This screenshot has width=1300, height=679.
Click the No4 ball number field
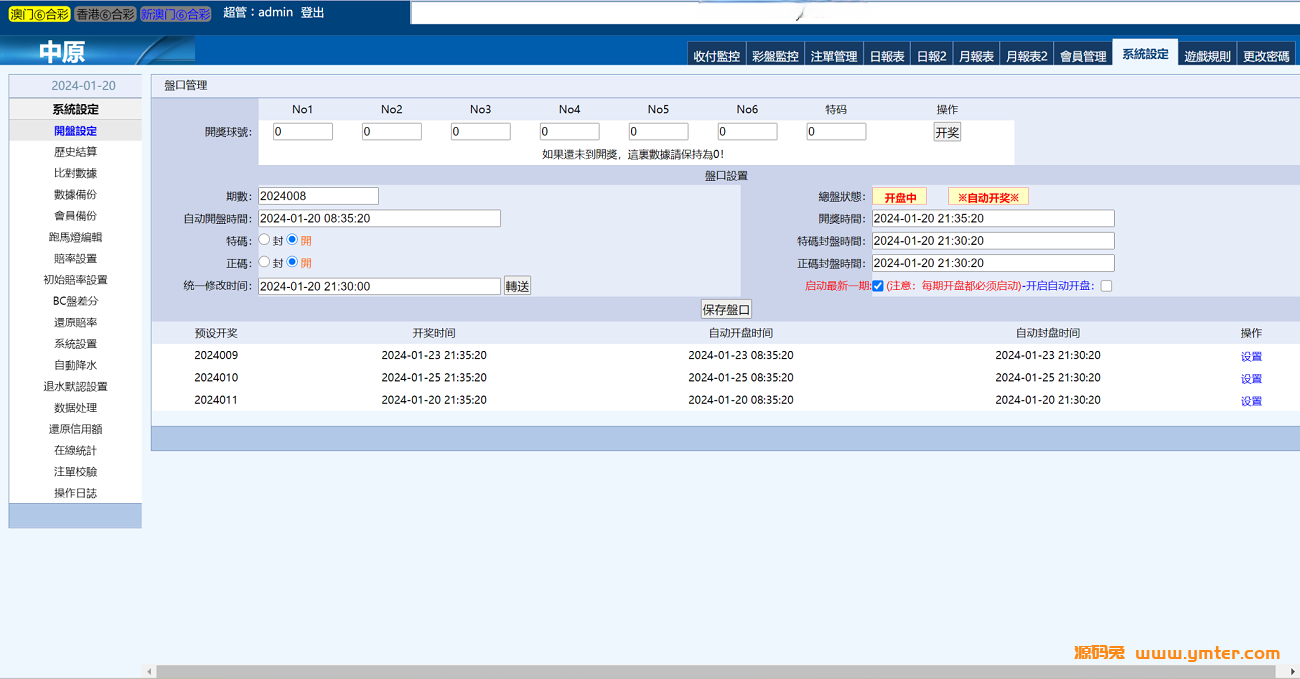570,132
